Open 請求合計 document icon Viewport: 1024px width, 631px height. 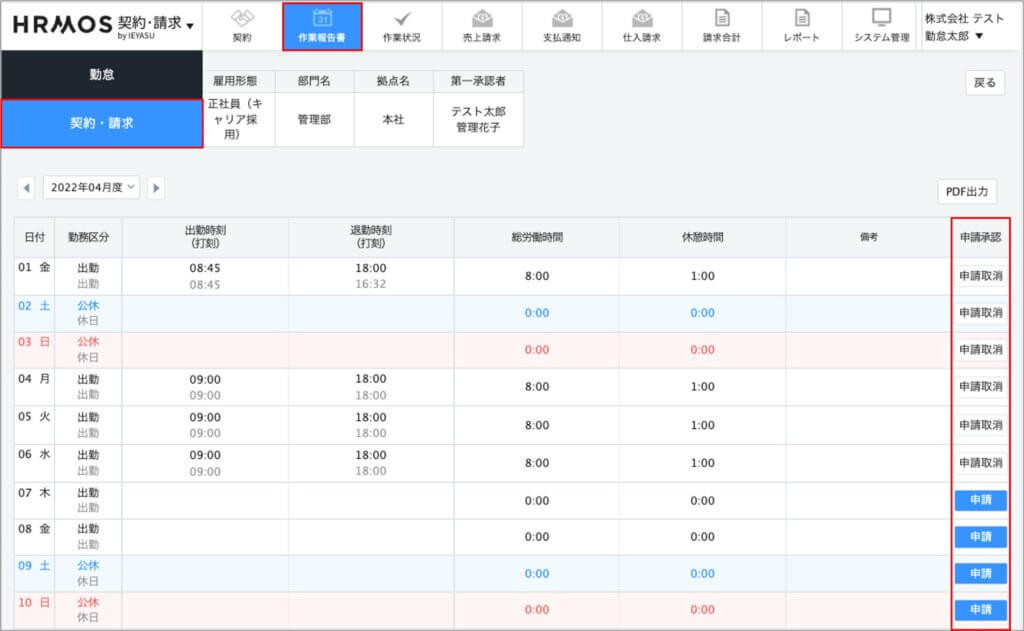[x=722, y=18]
